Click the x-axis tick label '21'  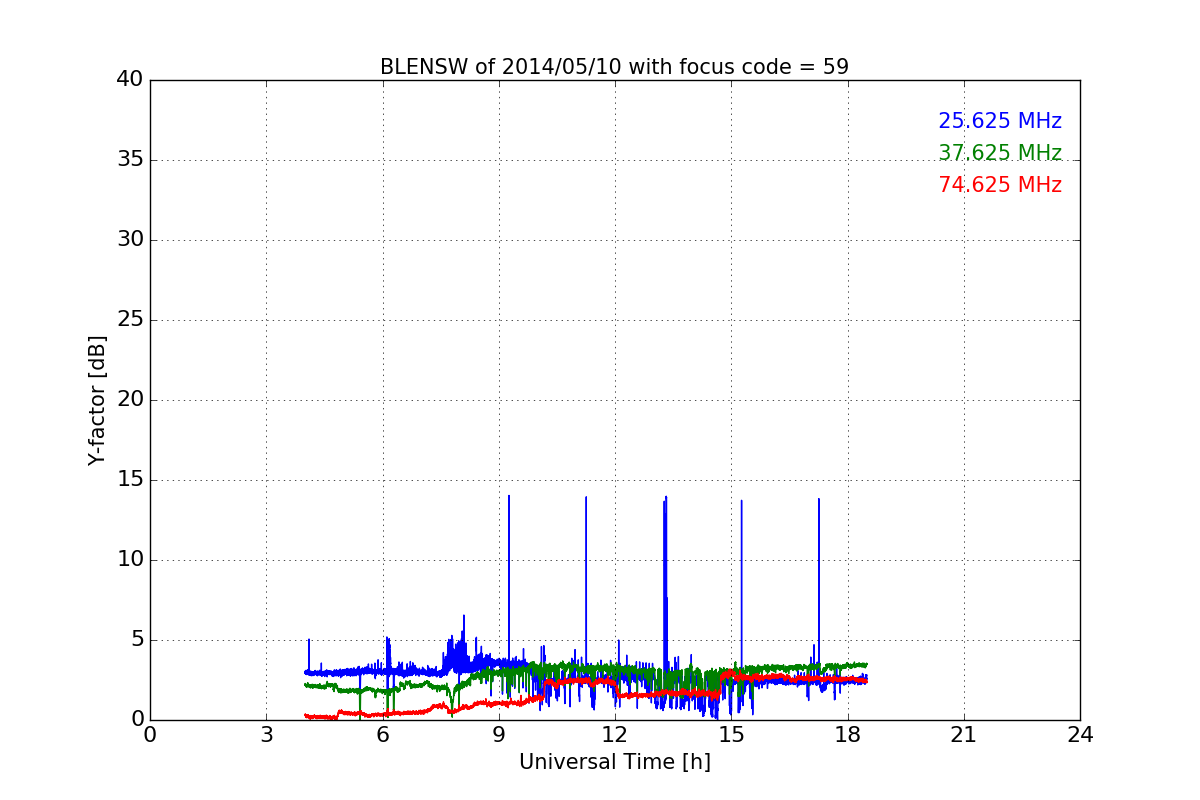964,735
